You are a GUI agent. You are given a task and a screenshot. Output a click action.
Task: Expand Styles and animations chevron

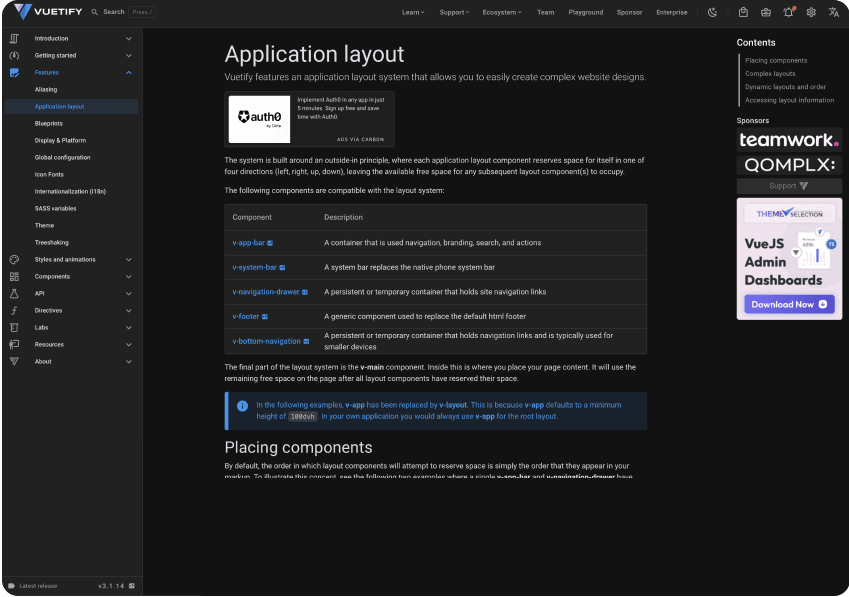click(129, 260)
